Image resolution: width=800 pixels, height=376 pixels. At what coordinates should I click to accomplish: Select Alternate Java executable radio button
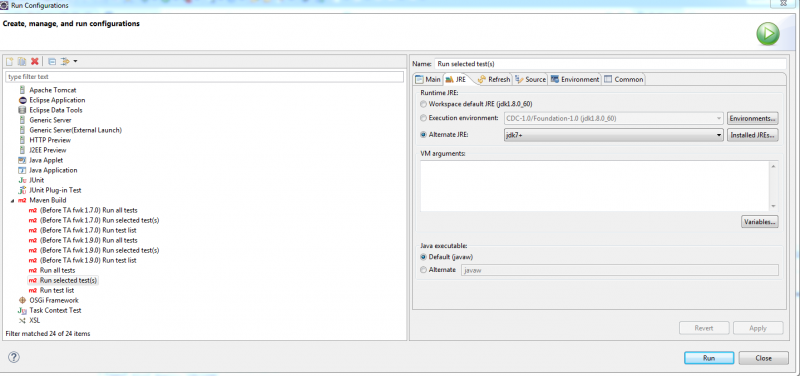[423, 270]
